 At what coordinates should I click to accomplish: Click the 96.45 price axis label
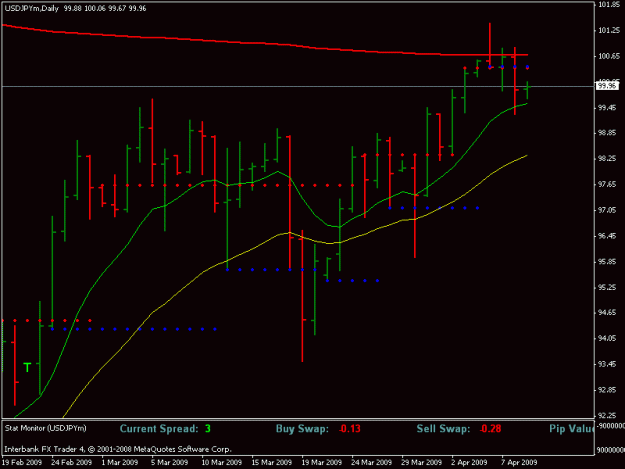point(609,236)
